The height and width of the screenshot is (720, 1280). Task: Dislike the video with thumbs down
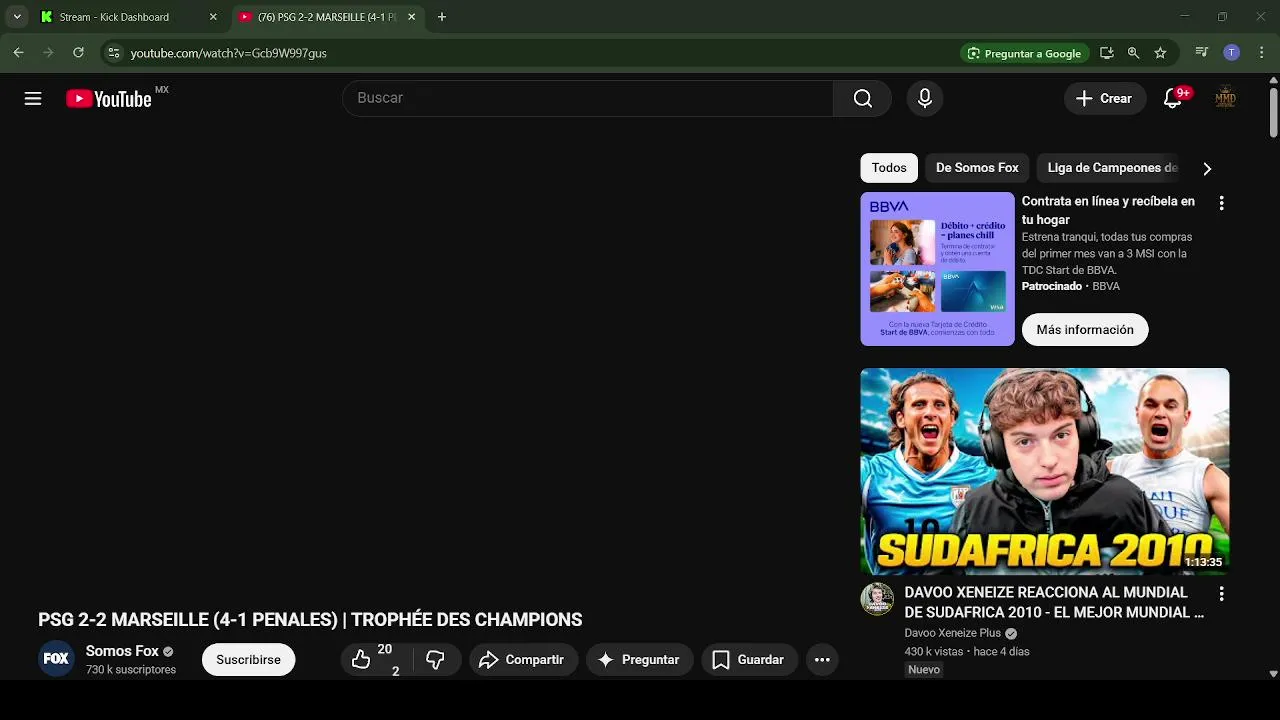(435, 660)
